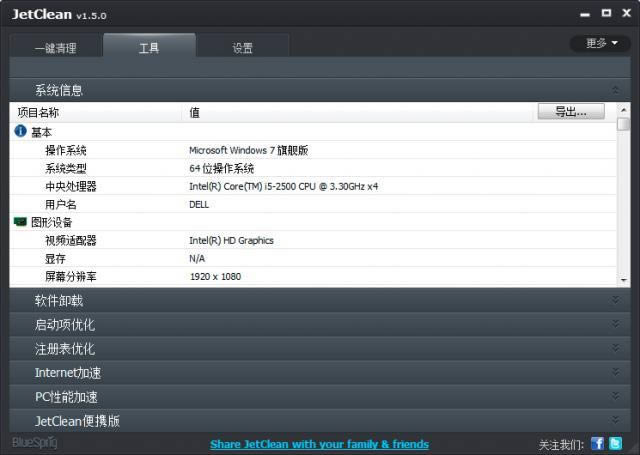The width and height of the screenshot is (640, 455).
Task: Select the 工具 tab
Action: coord(149,47)
